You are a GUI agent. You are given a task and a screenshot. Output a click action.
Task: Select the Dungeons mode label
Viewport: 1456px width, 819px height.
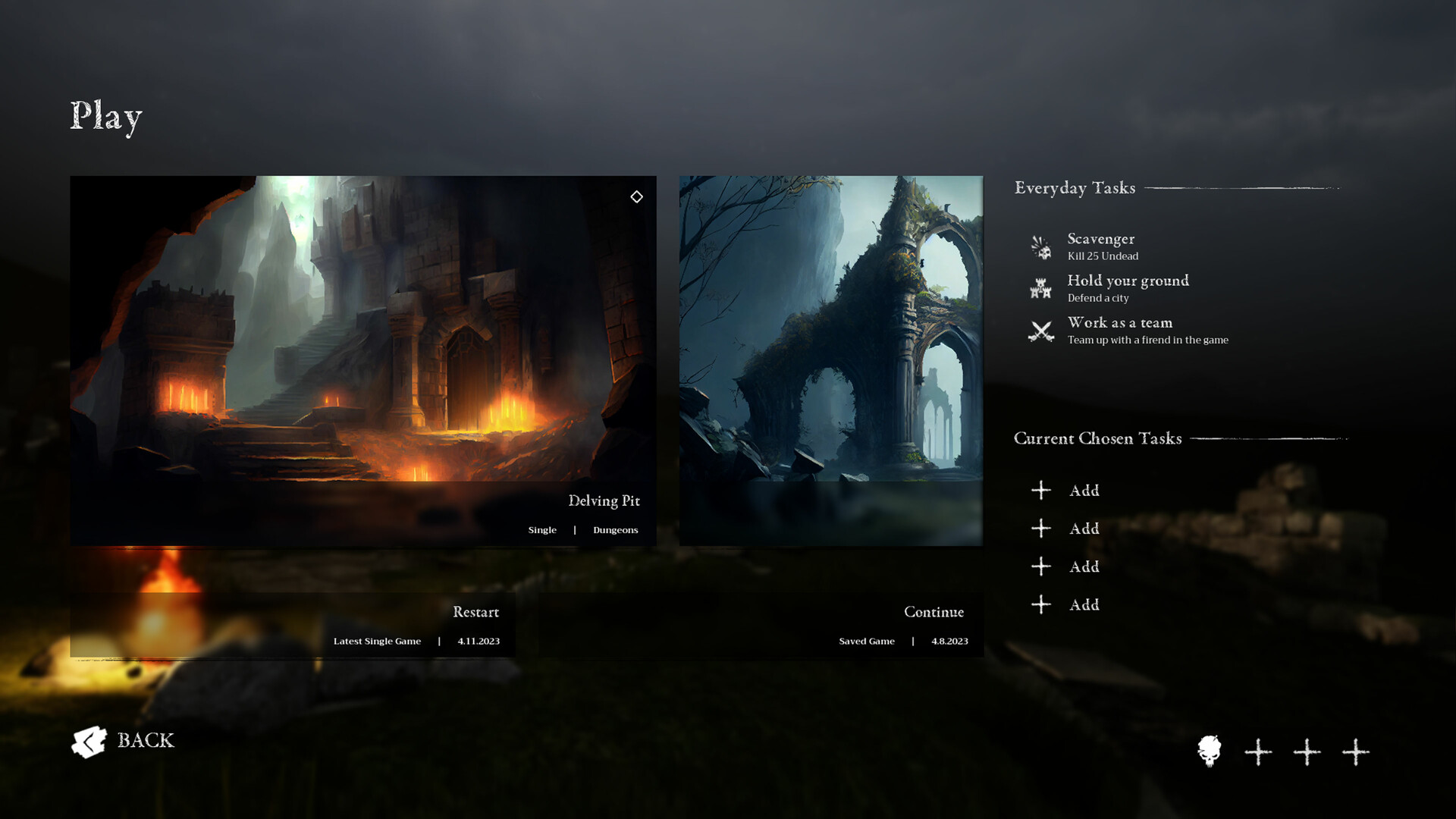tap(615, 529)
